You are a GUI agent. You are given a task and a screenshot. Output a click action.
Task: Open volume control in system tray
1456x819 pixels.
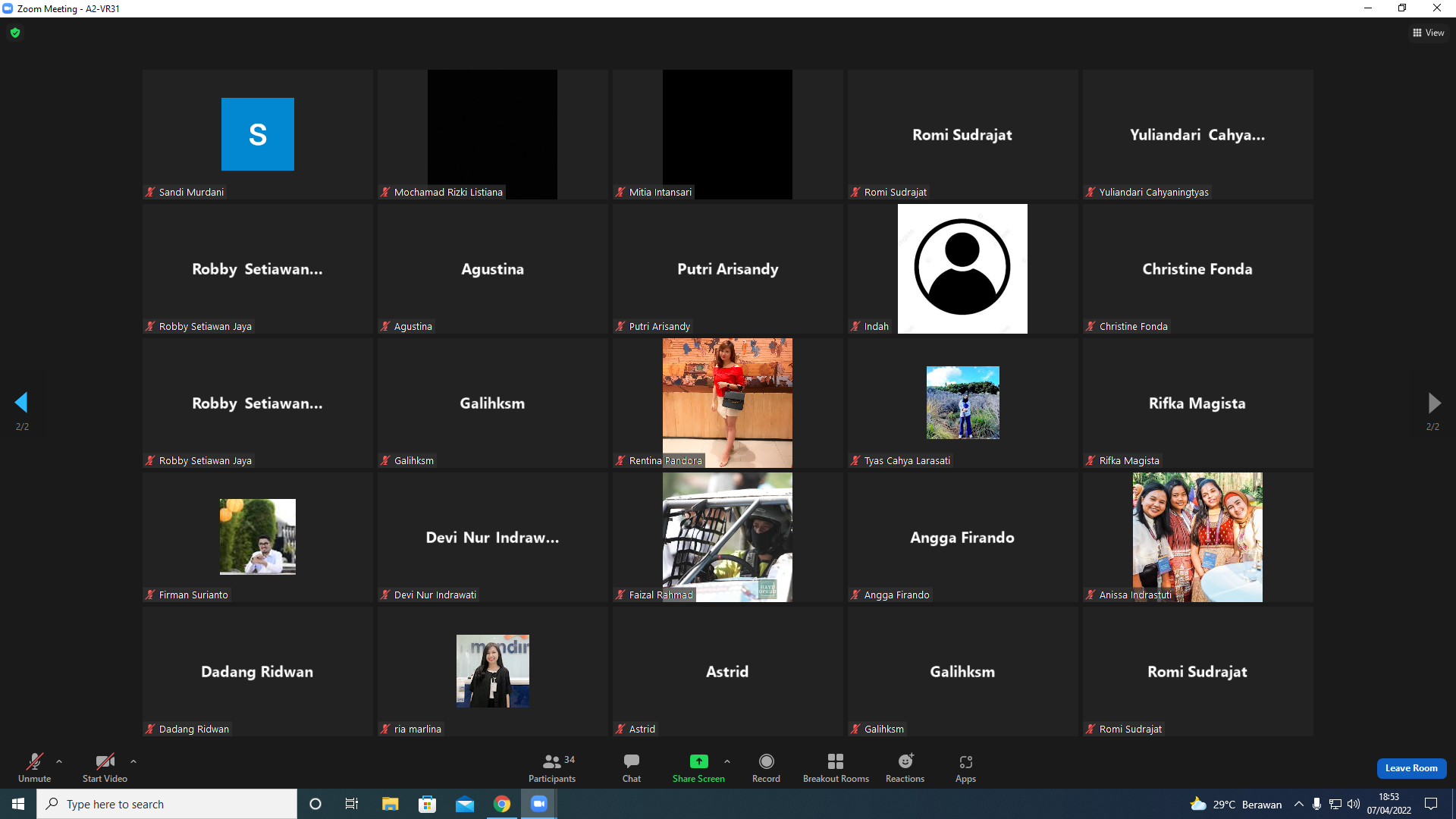coord(1354,804)
